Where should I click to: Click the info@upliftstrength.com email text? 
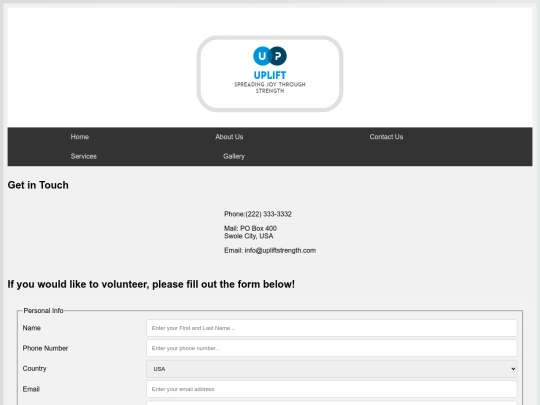tap(280, 250)
